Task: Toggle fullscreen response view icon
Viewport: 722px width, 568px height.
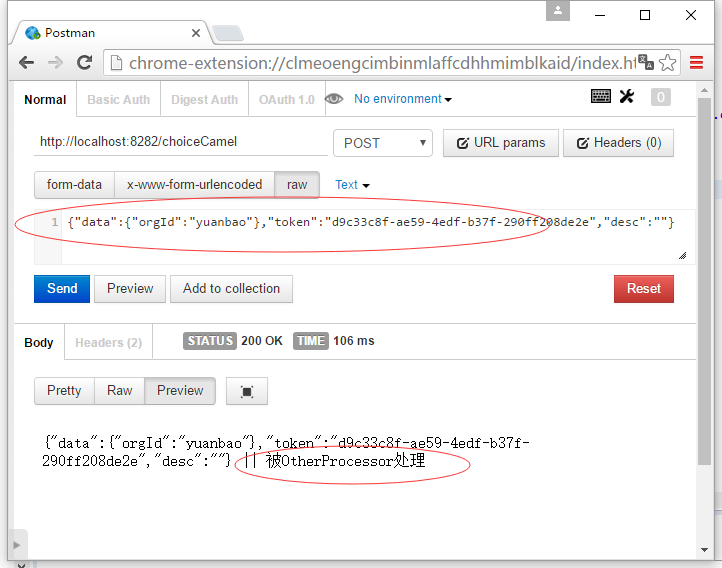Action: coord(247,391)
